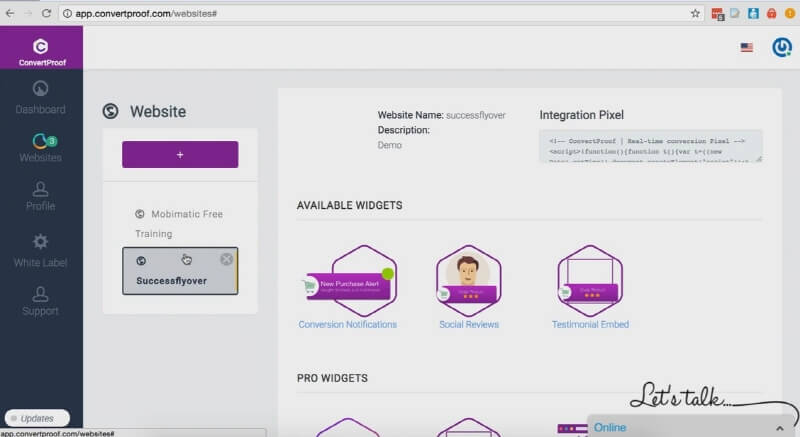Click the globe icon beside Mobimatic Free
Image resolution: width=800 pixels, height=437 pixels.
[140, 214]
